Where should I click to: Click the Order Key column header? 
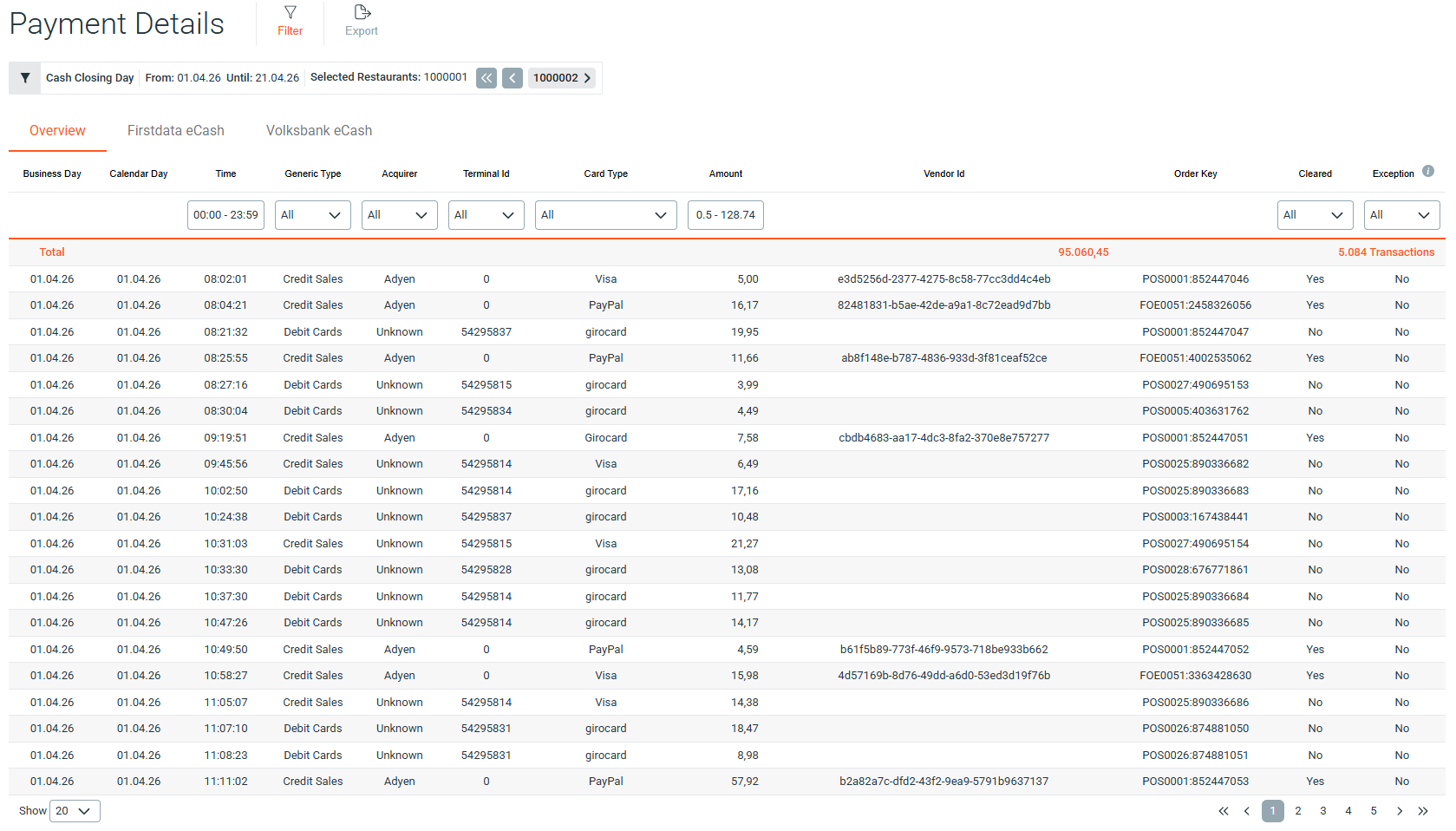pos(1196,173)
